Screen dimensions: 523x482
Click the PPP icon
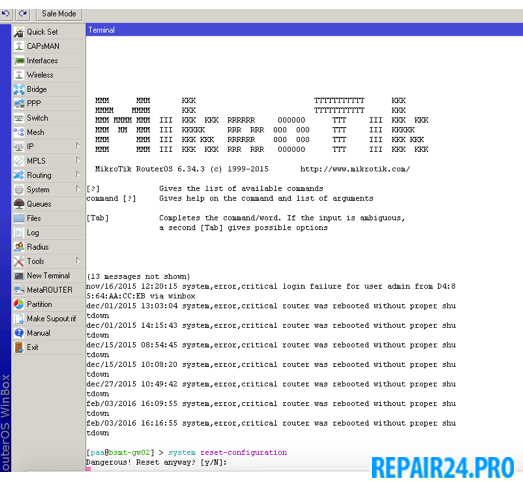19,104
